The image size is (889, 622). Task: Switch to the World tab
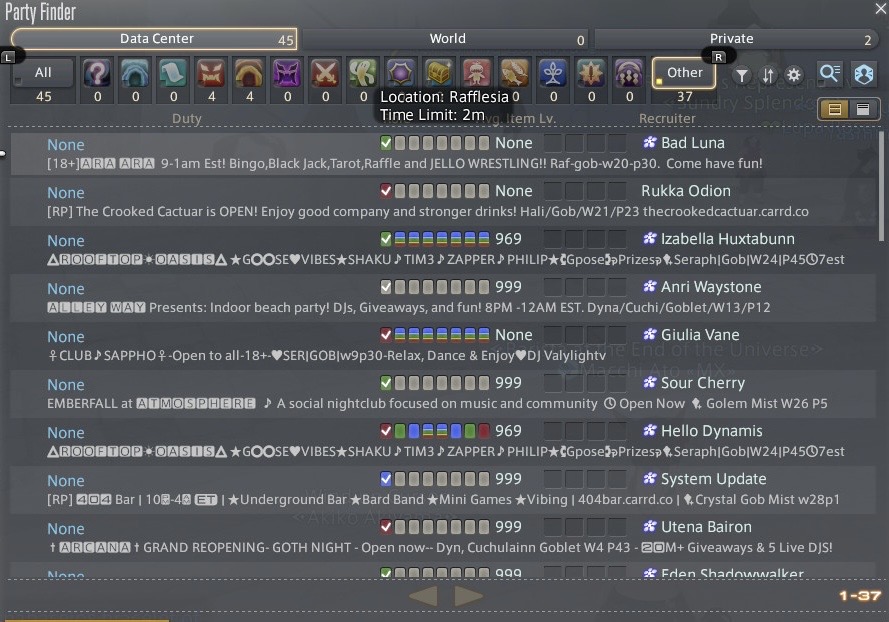(x=446, y=39)
